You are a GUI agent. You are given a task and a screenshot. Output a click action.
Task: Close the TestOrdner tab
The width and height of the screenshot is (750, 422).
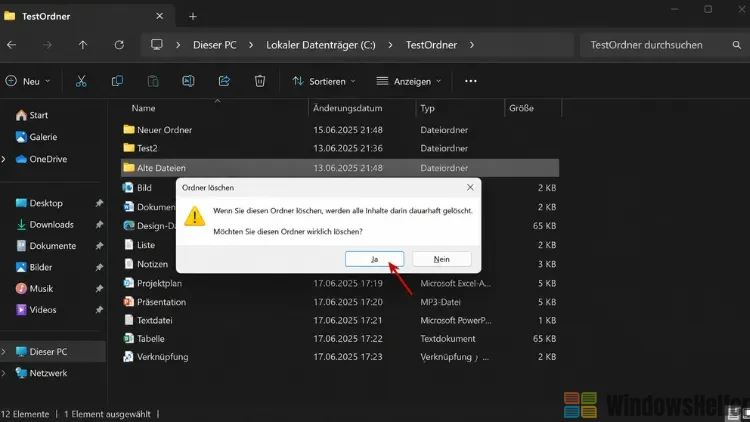(160, 16)
